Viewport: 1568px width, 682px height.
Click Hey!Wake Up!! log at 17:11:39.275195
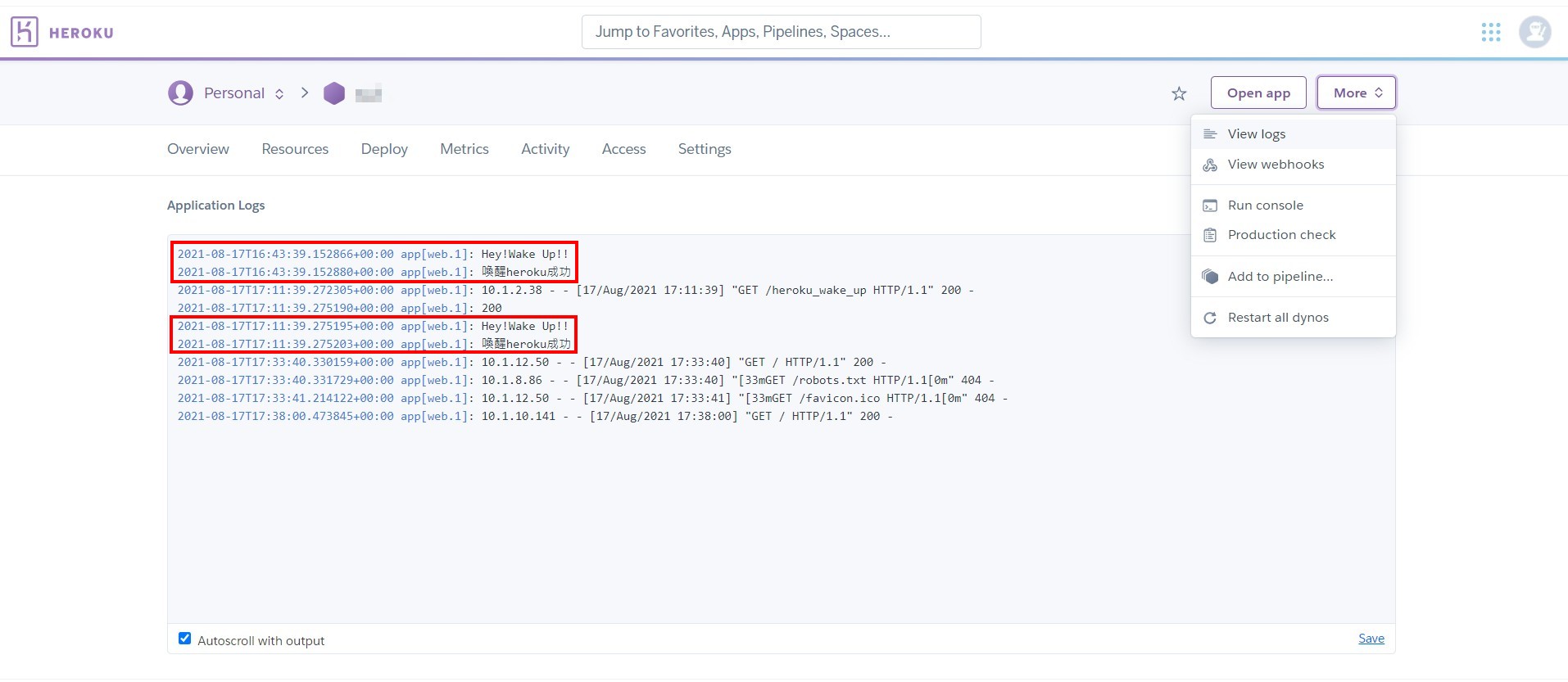pyautogui.click(x=373, y=326)
